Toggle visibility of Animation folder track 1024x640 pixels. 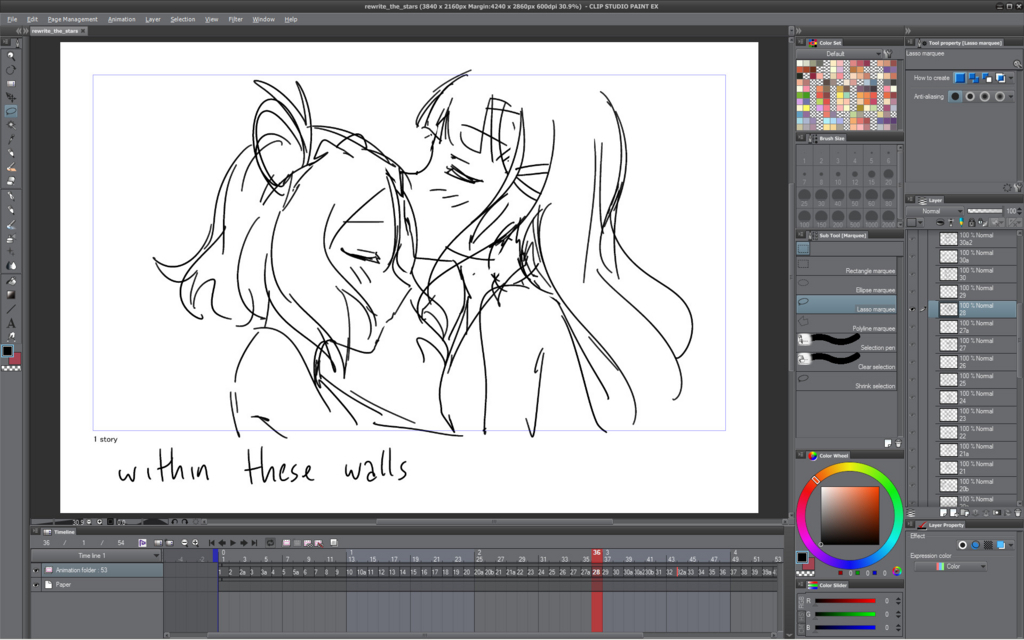click(36, 570)
